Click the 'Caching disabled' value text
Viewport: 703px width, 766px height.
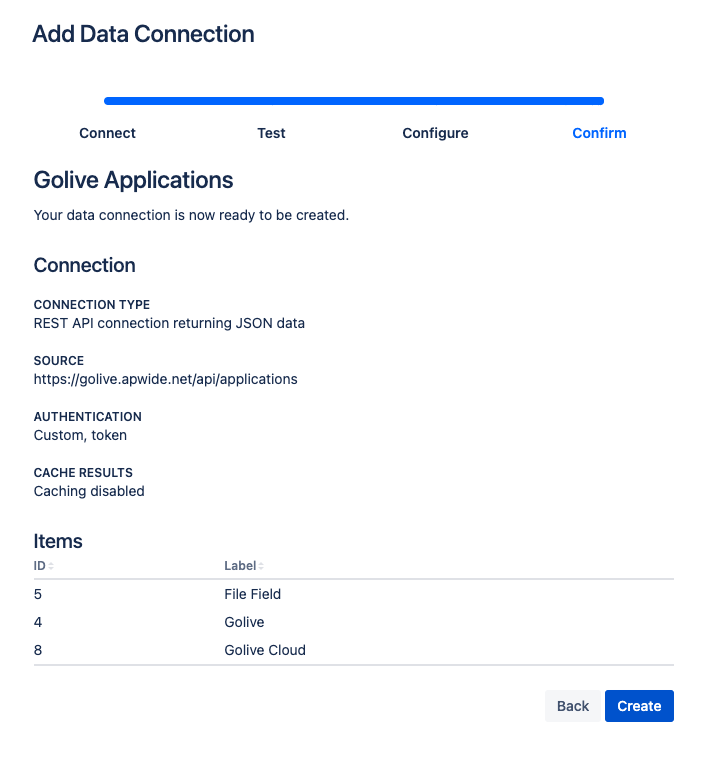click(89, 491)
